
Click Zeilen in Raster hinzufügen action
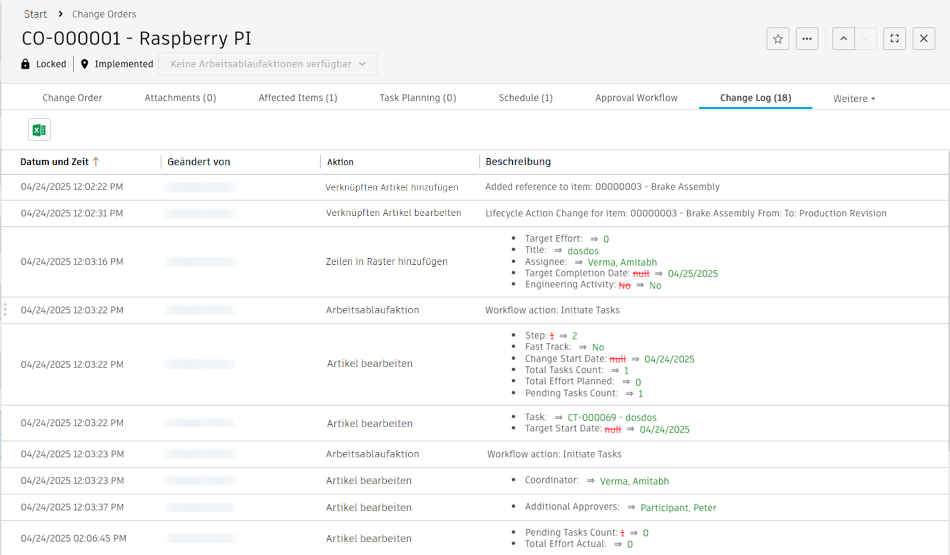coord(387,262)
